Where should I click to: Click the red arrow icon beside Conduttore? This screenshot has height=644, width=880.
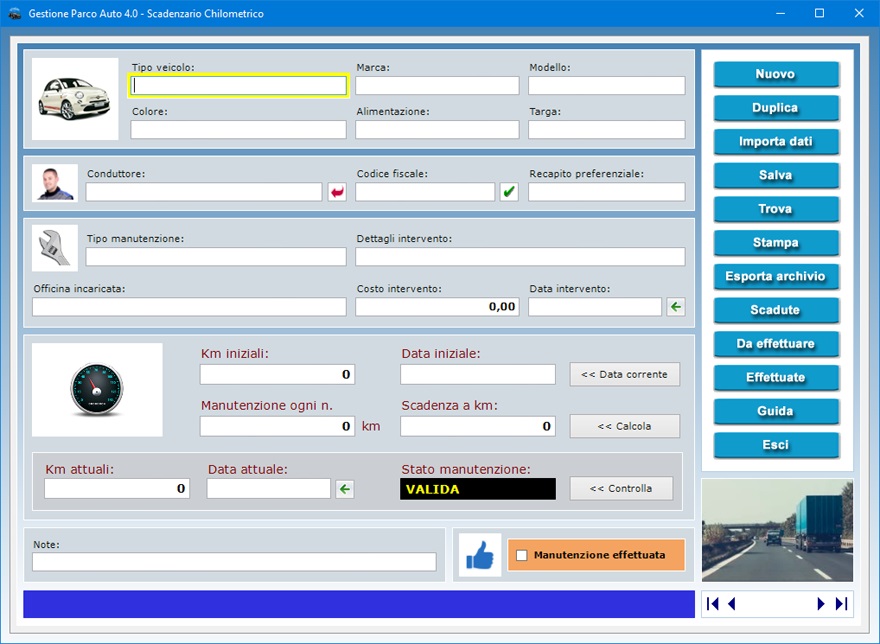click(337, 192)
